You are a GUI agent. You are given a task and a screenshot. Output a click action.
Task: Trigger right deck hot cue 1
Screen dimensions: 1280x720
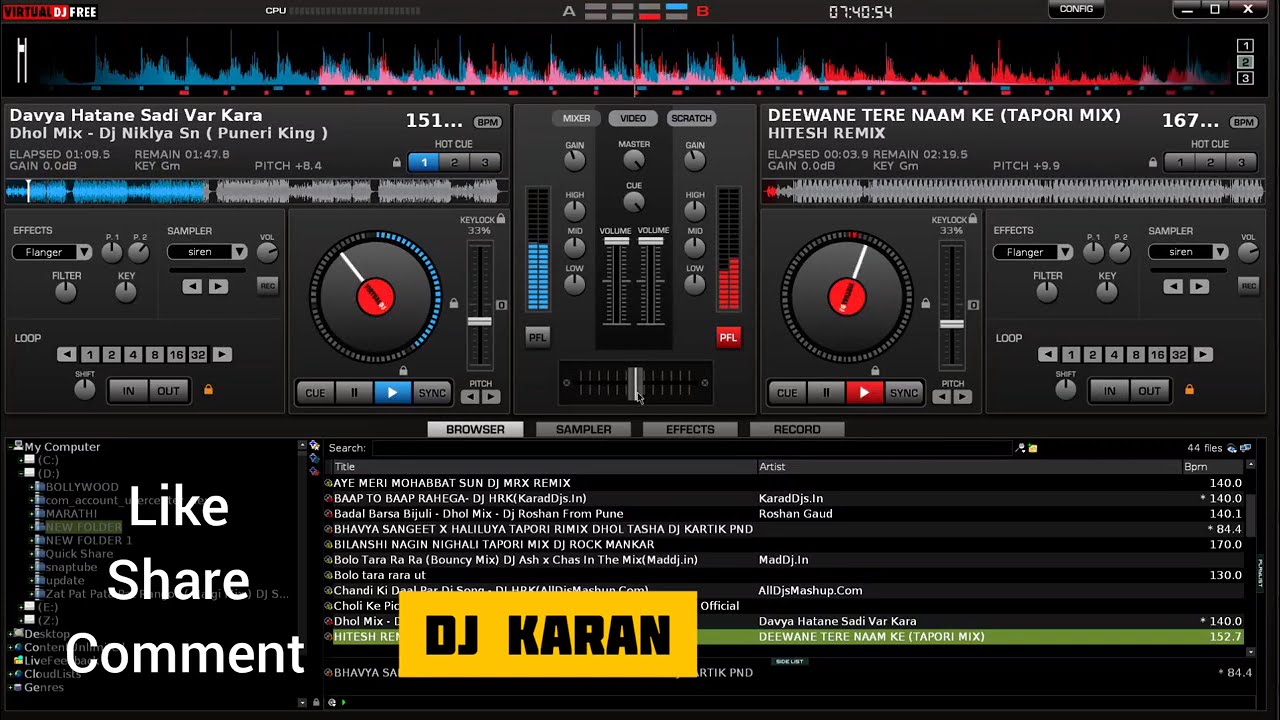[x=1179, y=162]
